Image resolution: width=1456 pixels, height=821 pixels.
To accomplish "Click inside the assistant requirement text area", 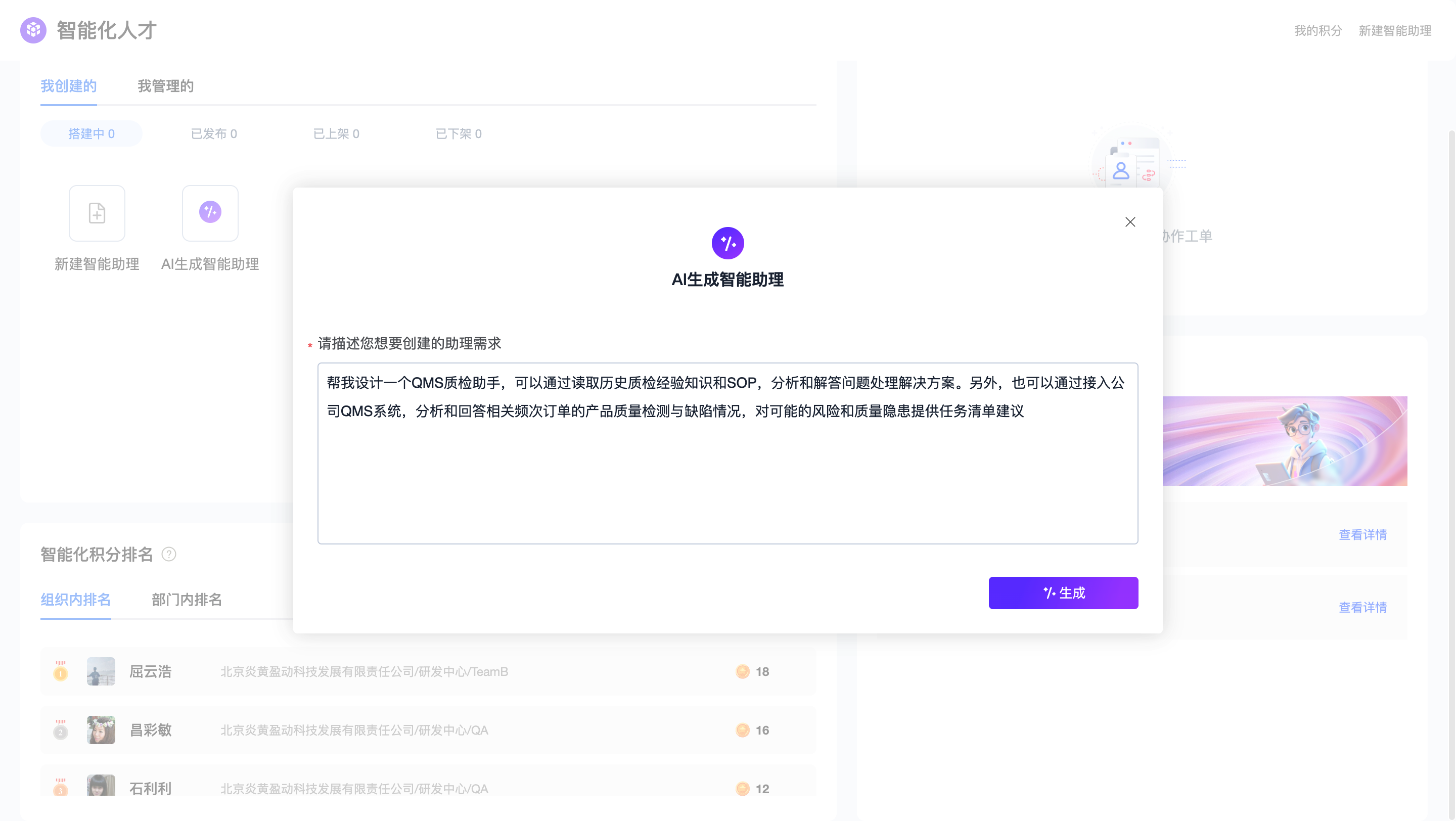I will [727, 453].
